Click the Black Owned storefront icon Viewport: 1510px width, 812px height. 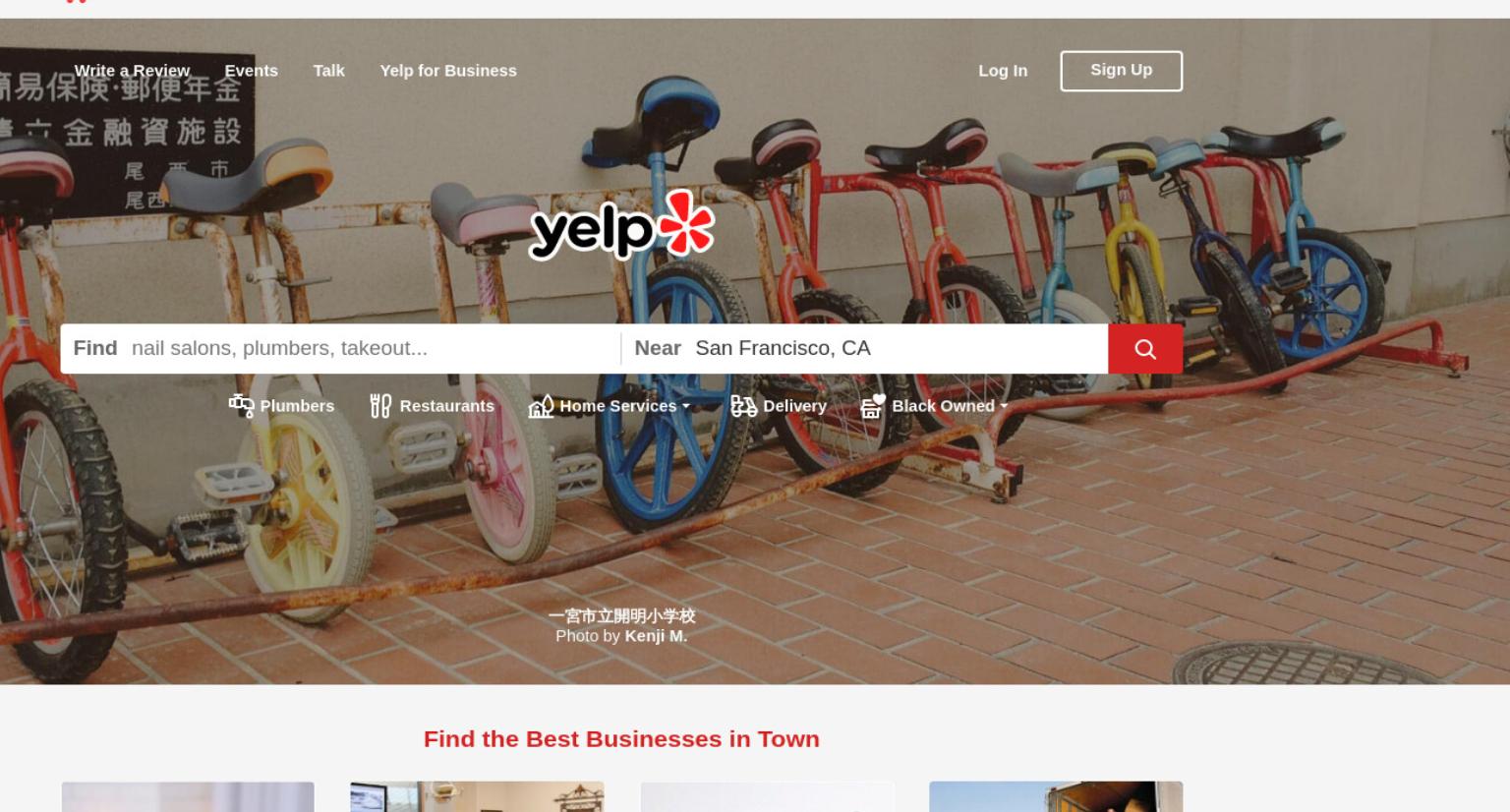[873, 406]
